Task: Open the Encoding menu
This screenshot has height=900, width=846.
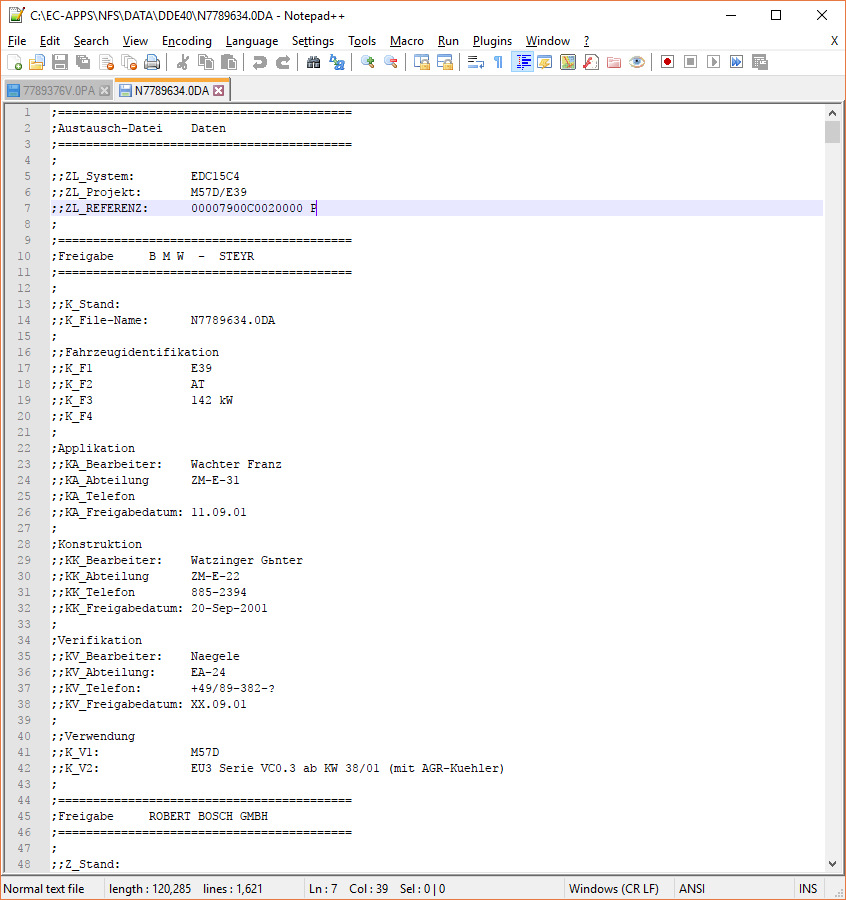Action: (187, 41)
